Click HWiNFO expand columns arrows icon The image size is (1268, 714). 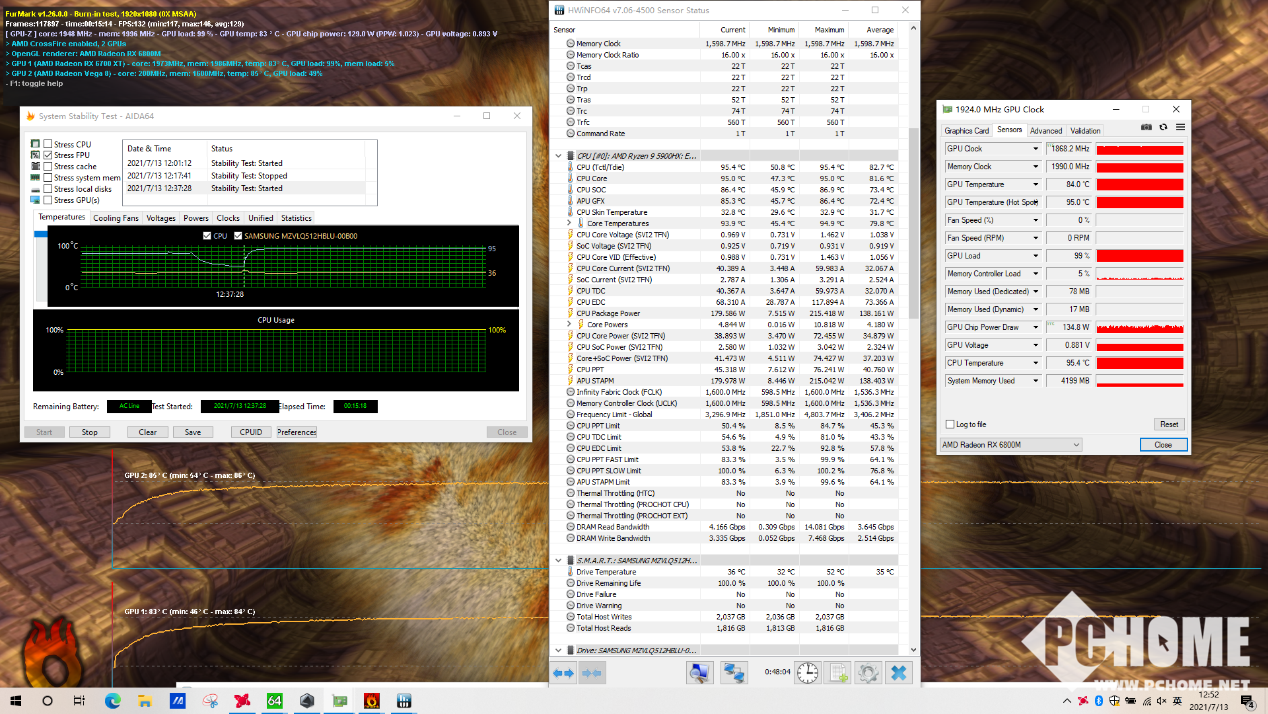(x=564, y=674)
